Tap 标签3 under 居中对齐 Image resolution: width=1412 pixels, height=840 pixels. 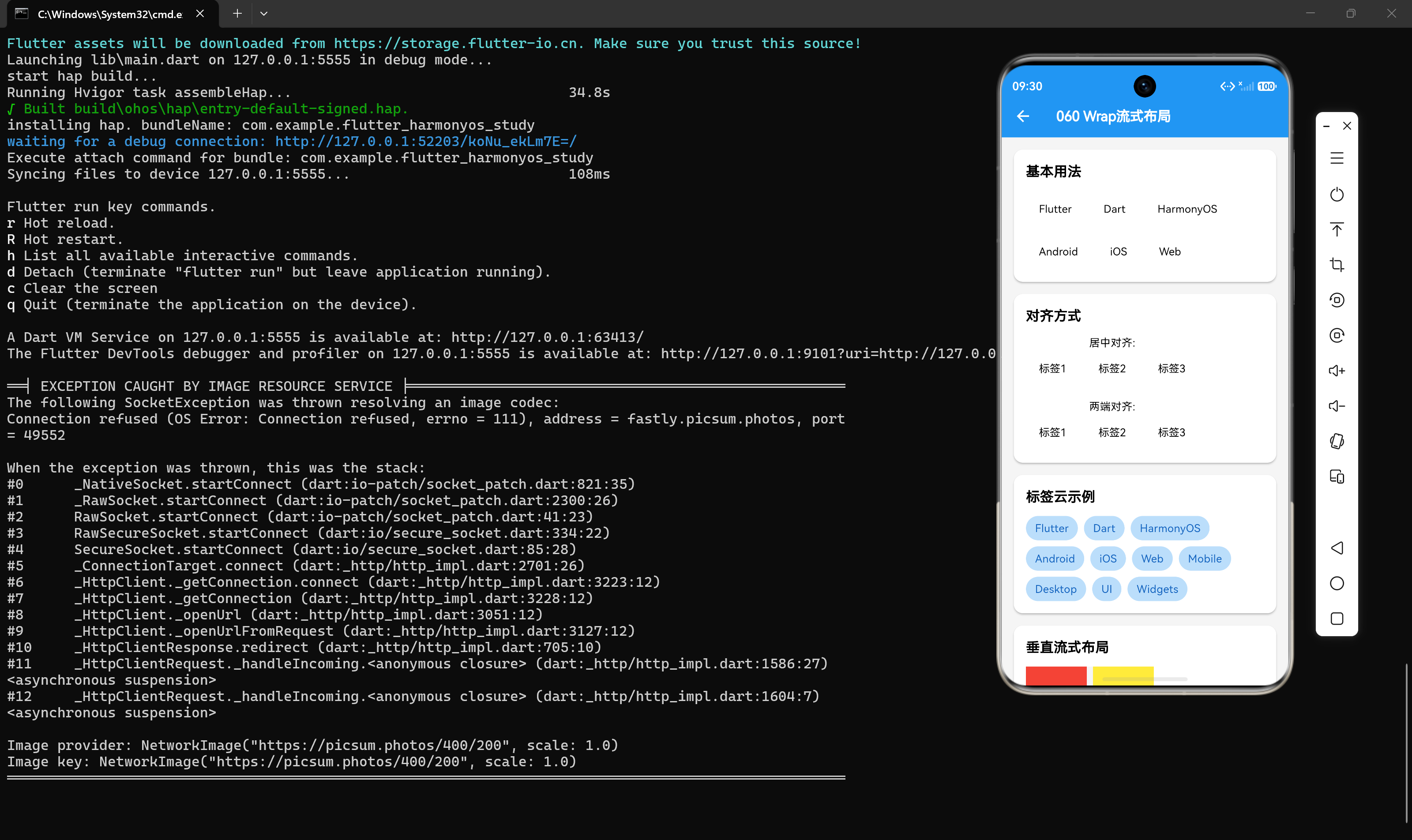click(1171, 368)
